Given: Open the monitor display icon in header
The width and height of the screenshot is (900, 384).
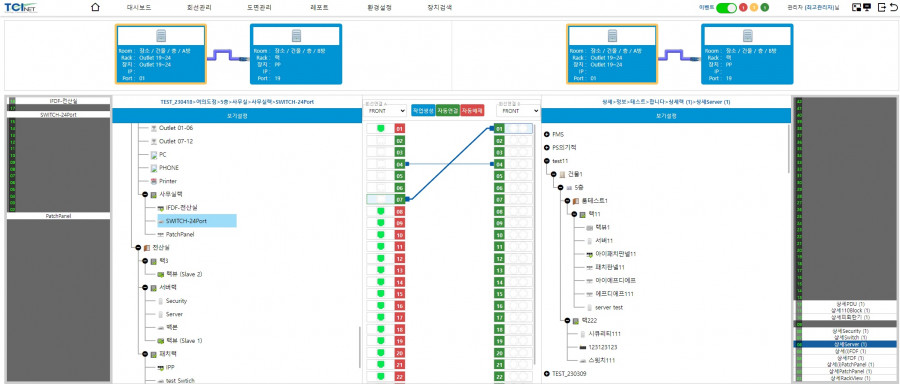Looking at the screenshot, I should (x=867, y=7).
